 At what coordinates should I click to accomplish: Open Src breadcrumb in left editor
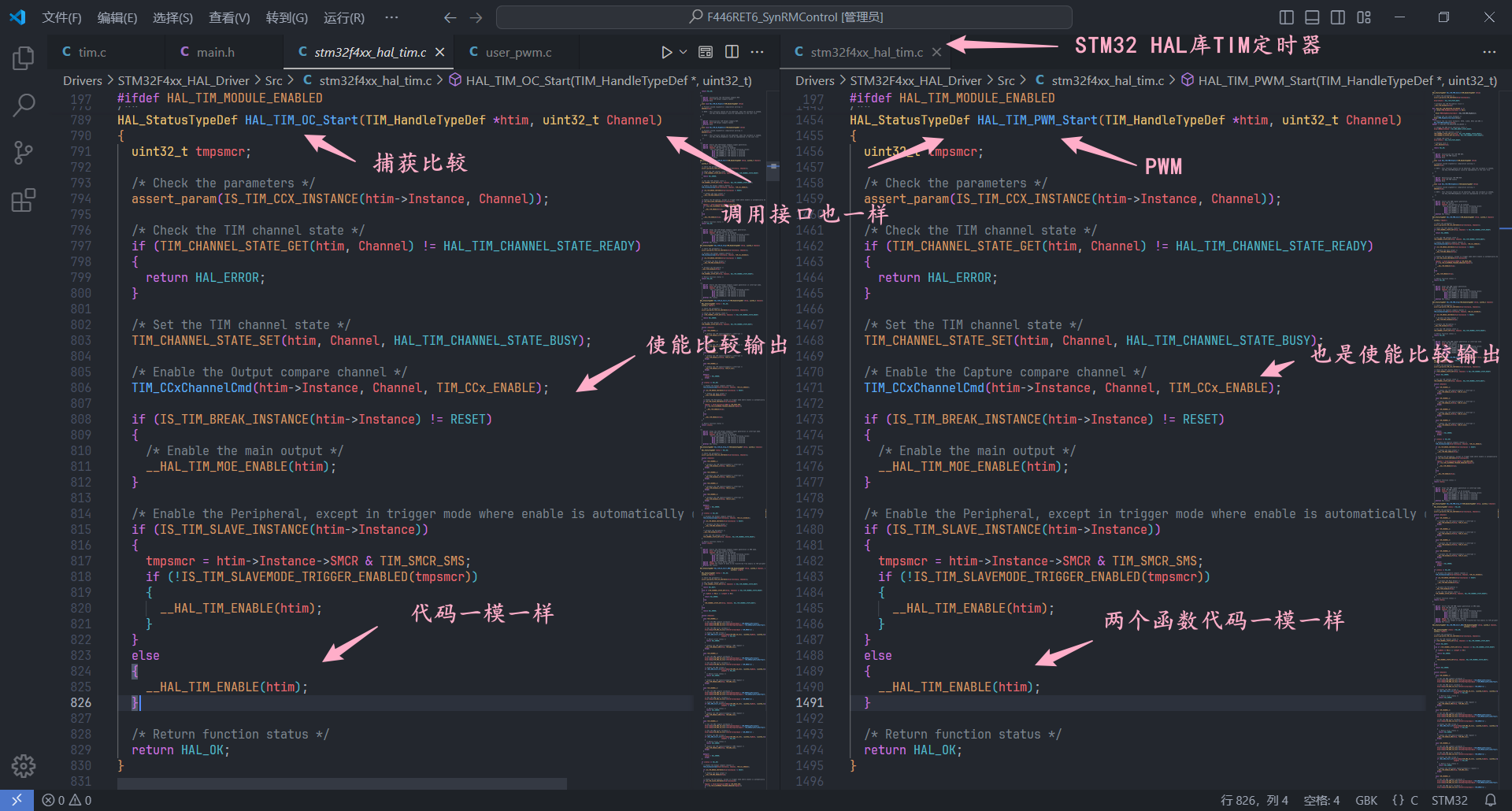(273, 80)
